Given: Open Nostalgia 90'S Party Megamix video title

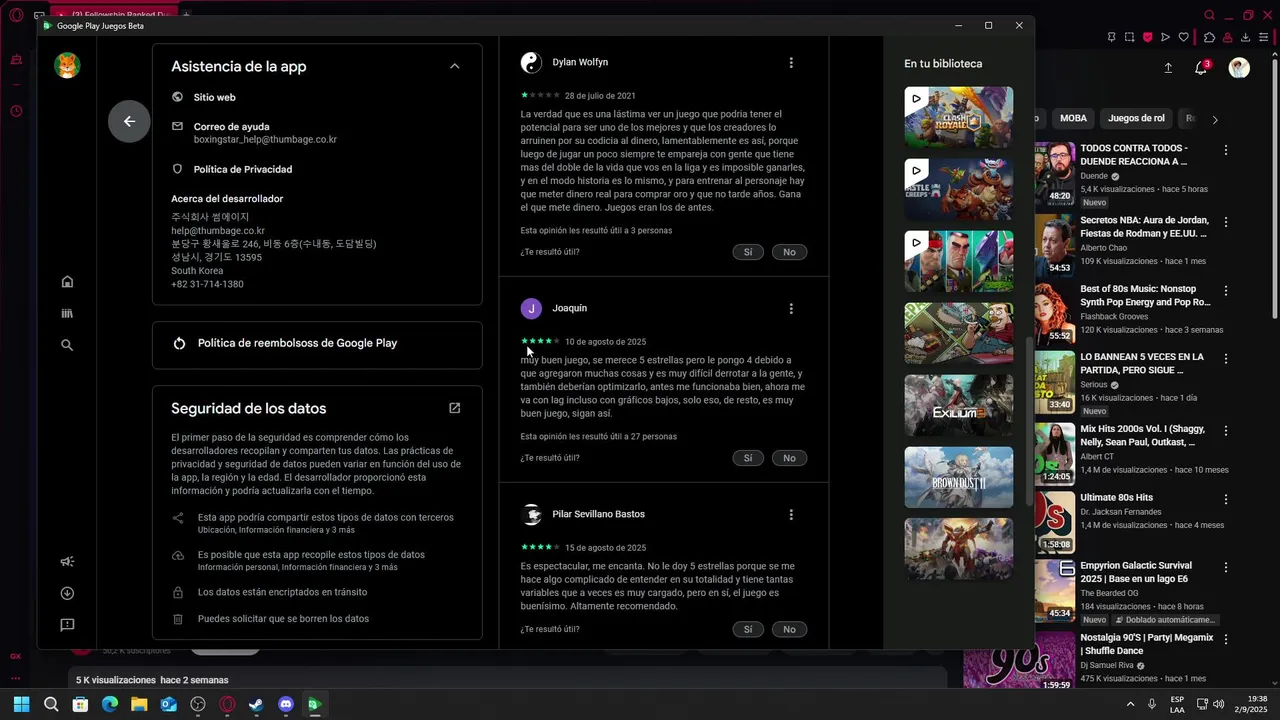Looking at the screenshot, I should [1147, 644].
